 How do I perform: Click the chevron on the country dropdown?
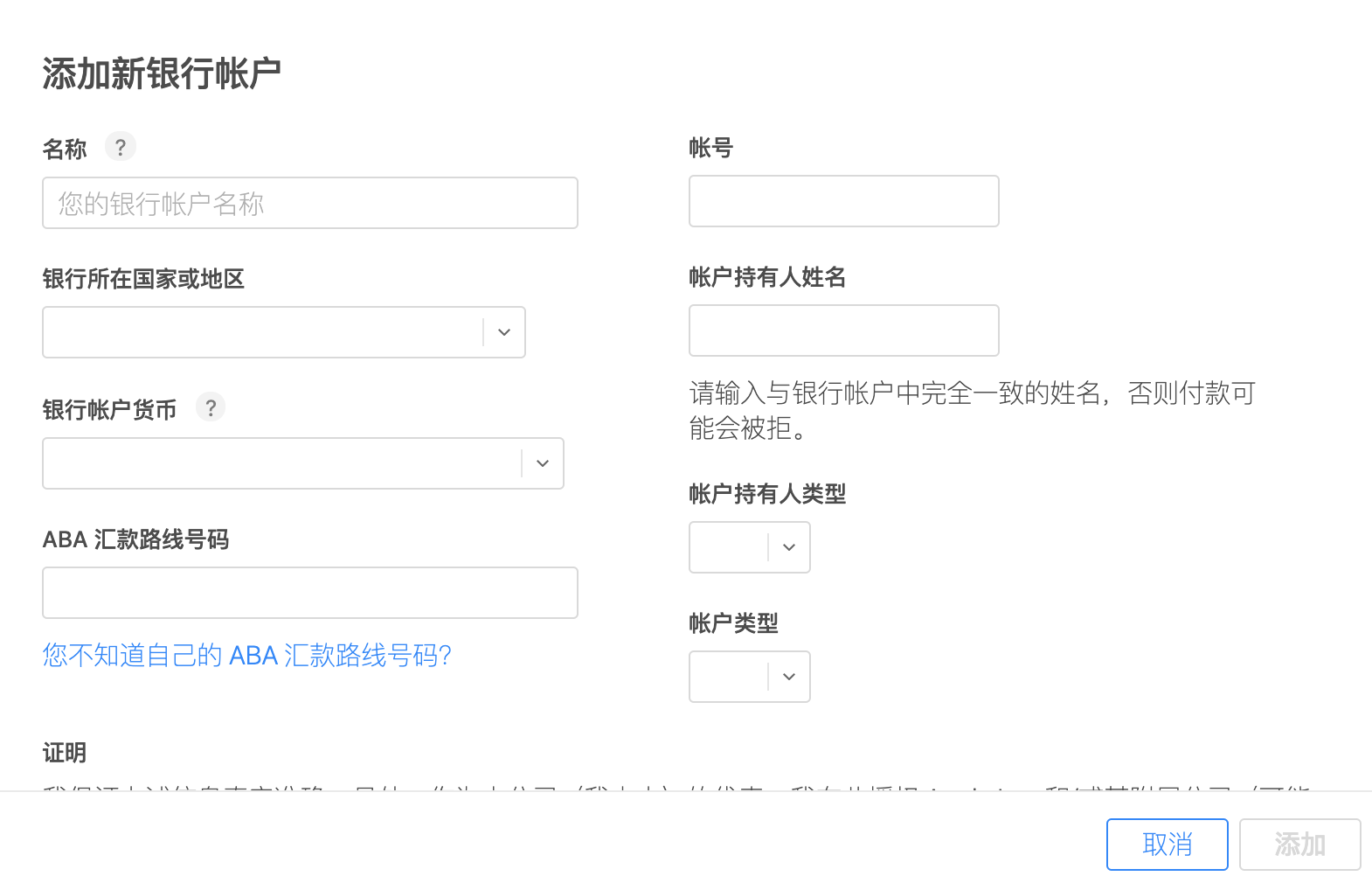pos(503,332)
